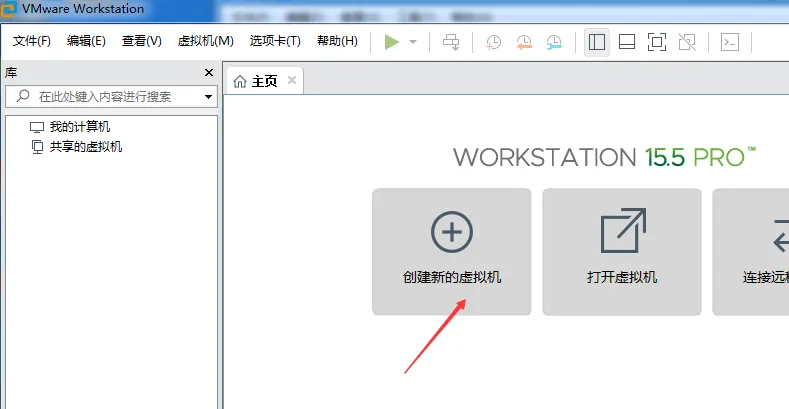Enter full screen mode

pyautogui.click(x=656, y=41)
